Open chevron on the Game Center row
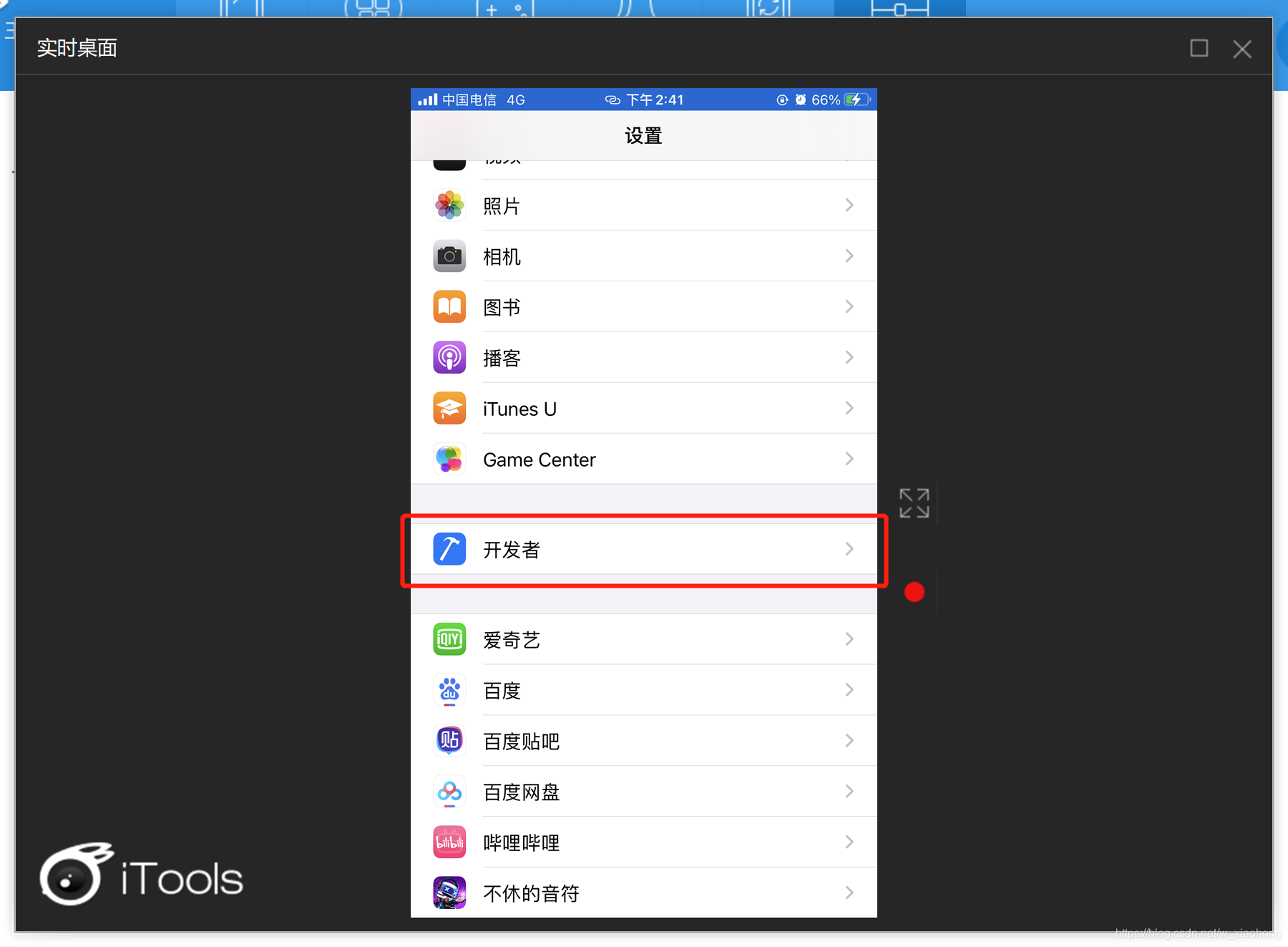The height and width of the screenshot is (947, 1288). pyautogui.click(x=849, y=460)
